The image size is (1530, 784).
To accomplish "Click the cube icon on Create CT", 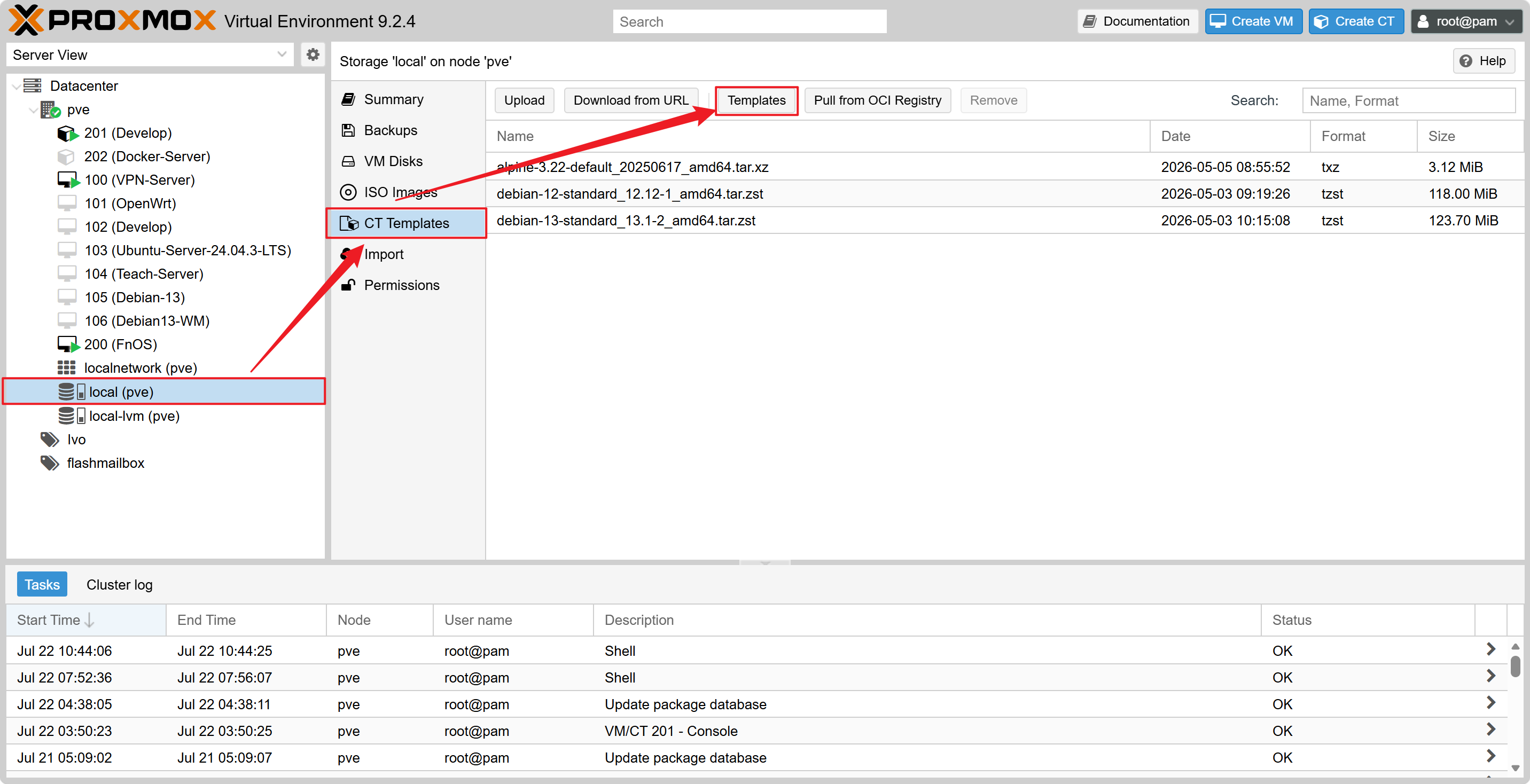I will coord(1321,21).
